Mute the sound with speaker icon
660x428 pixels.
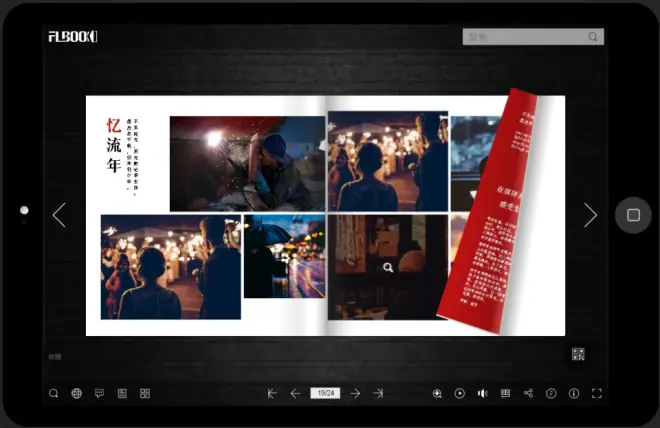(x=482, y=393)
